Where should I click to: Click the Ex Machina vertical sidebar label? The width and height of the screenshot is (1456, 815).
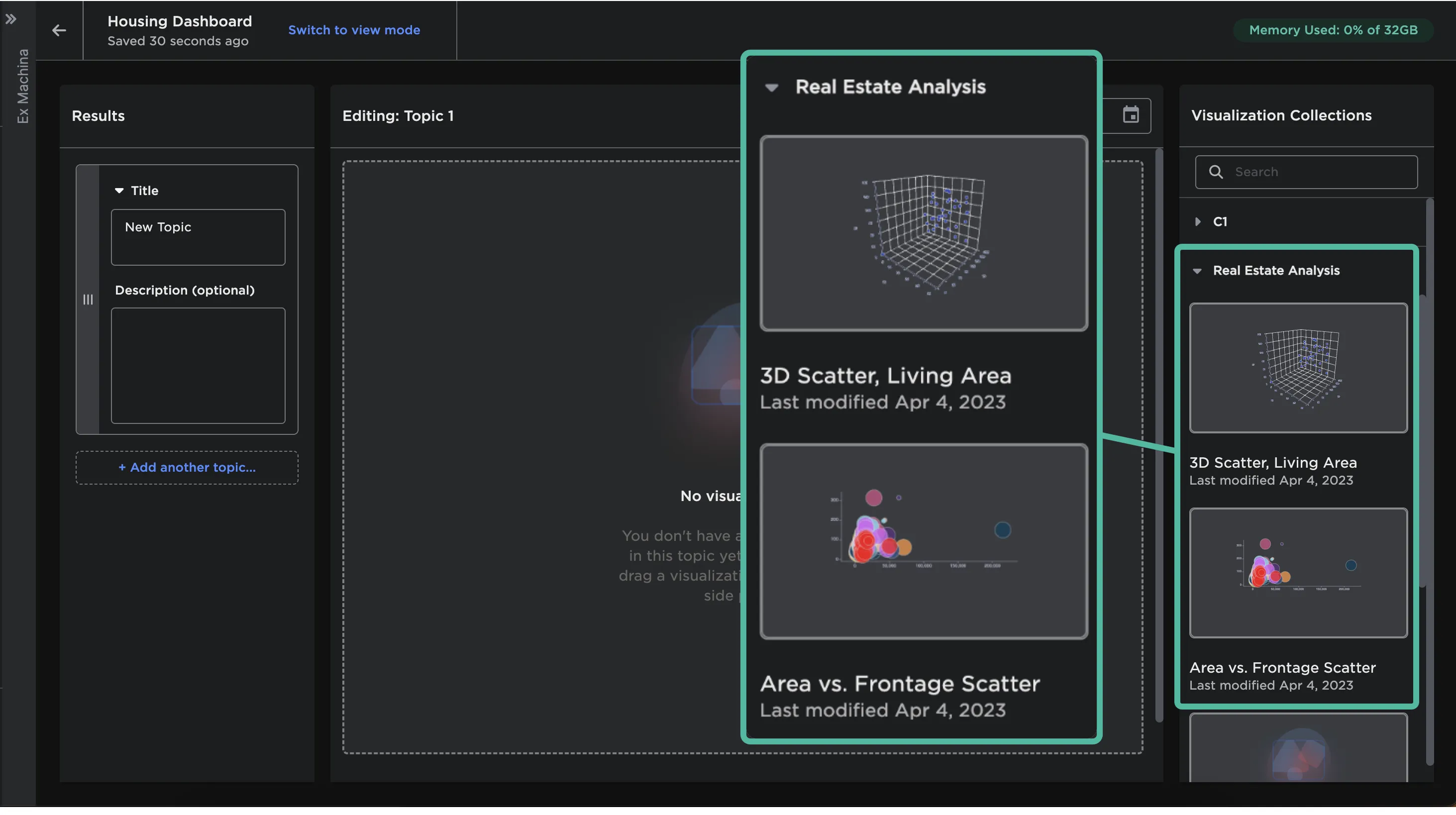(22, 86)
